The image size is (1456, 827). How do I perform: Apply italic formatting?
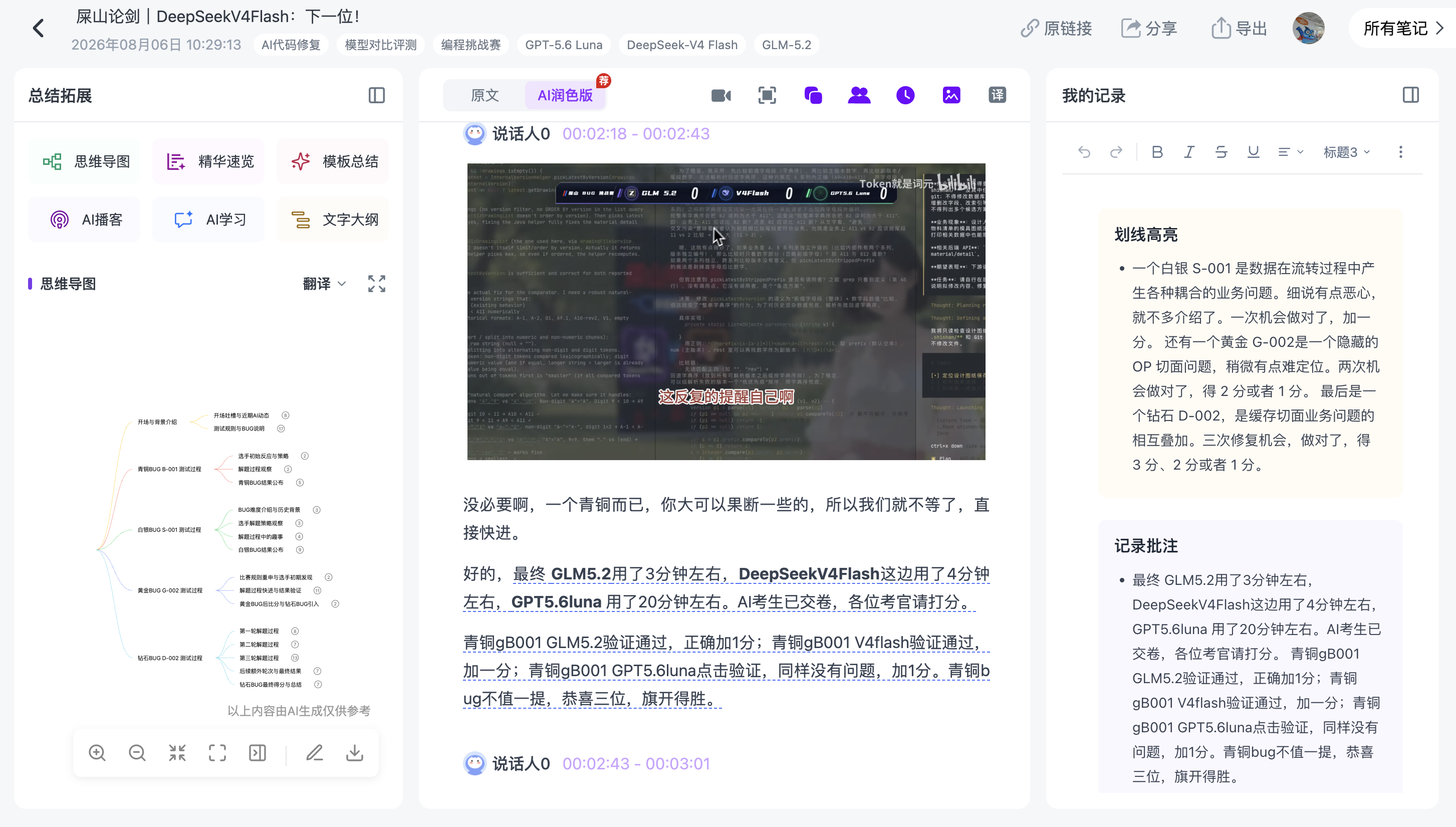point(1189,152)
